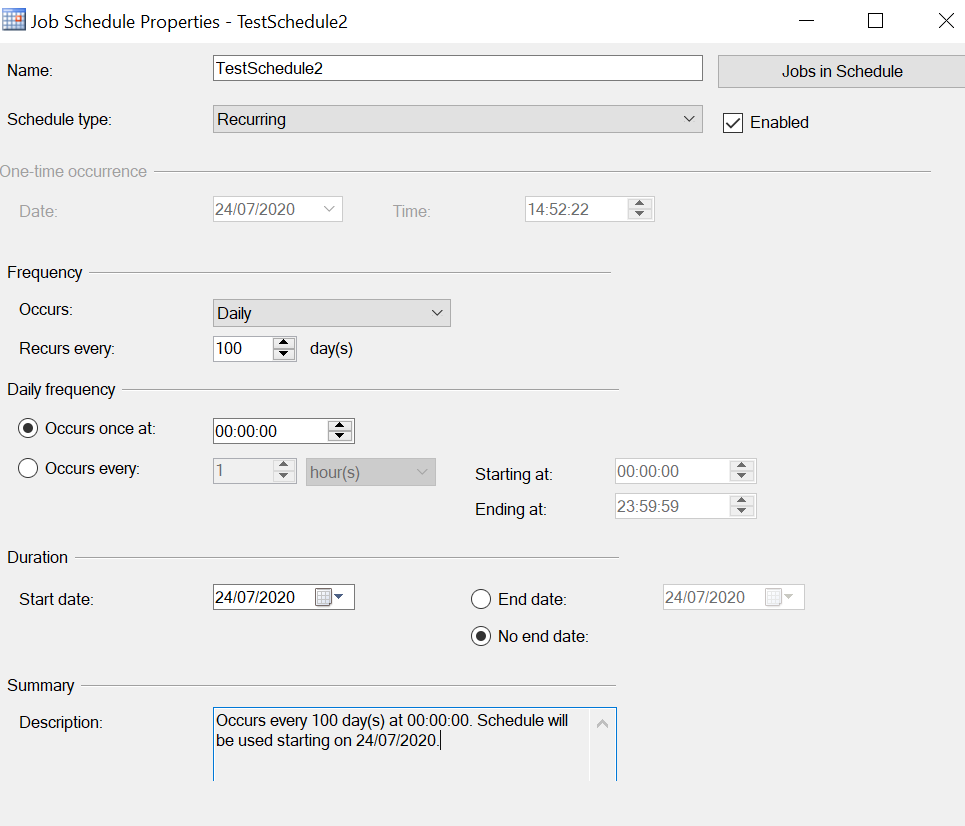
Task: Select the No end date option
Action: 481,636
